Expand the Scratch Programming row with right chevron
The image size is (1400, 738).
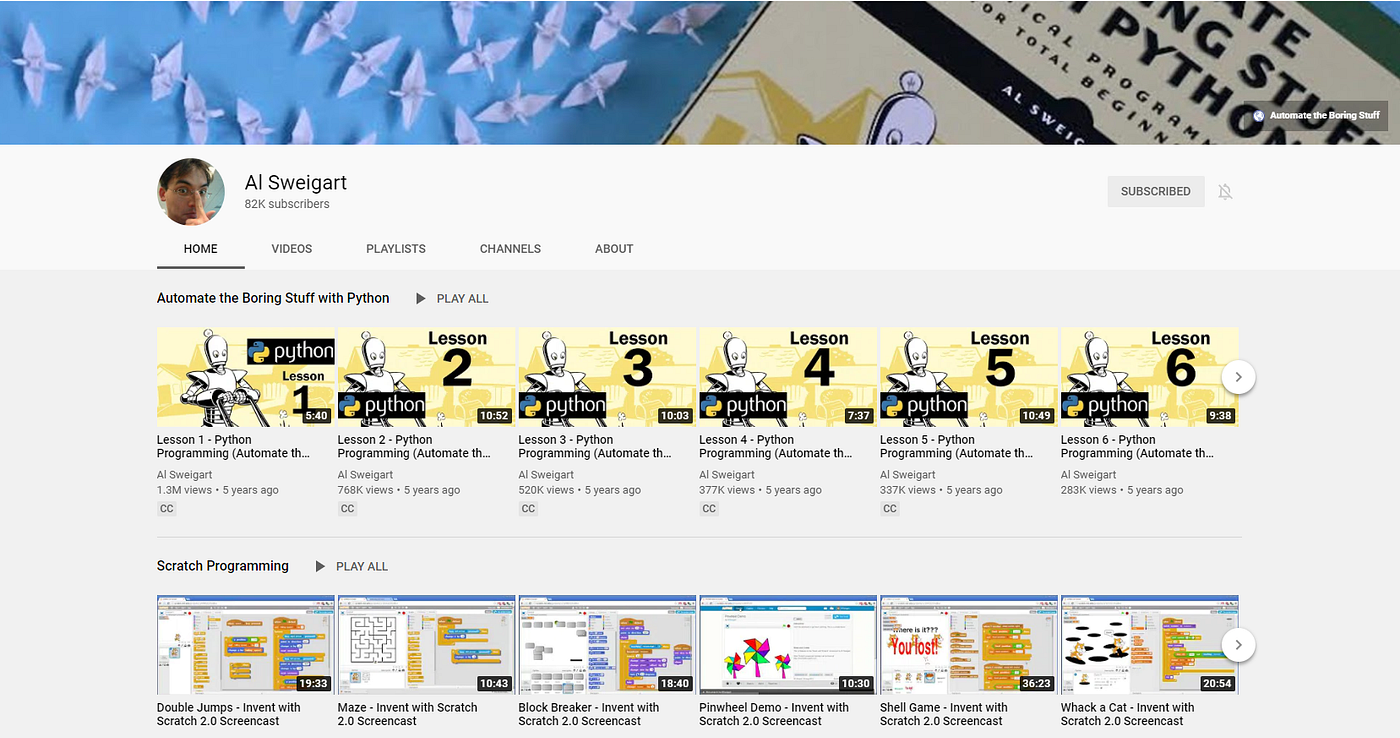(x=1238, y=645)
